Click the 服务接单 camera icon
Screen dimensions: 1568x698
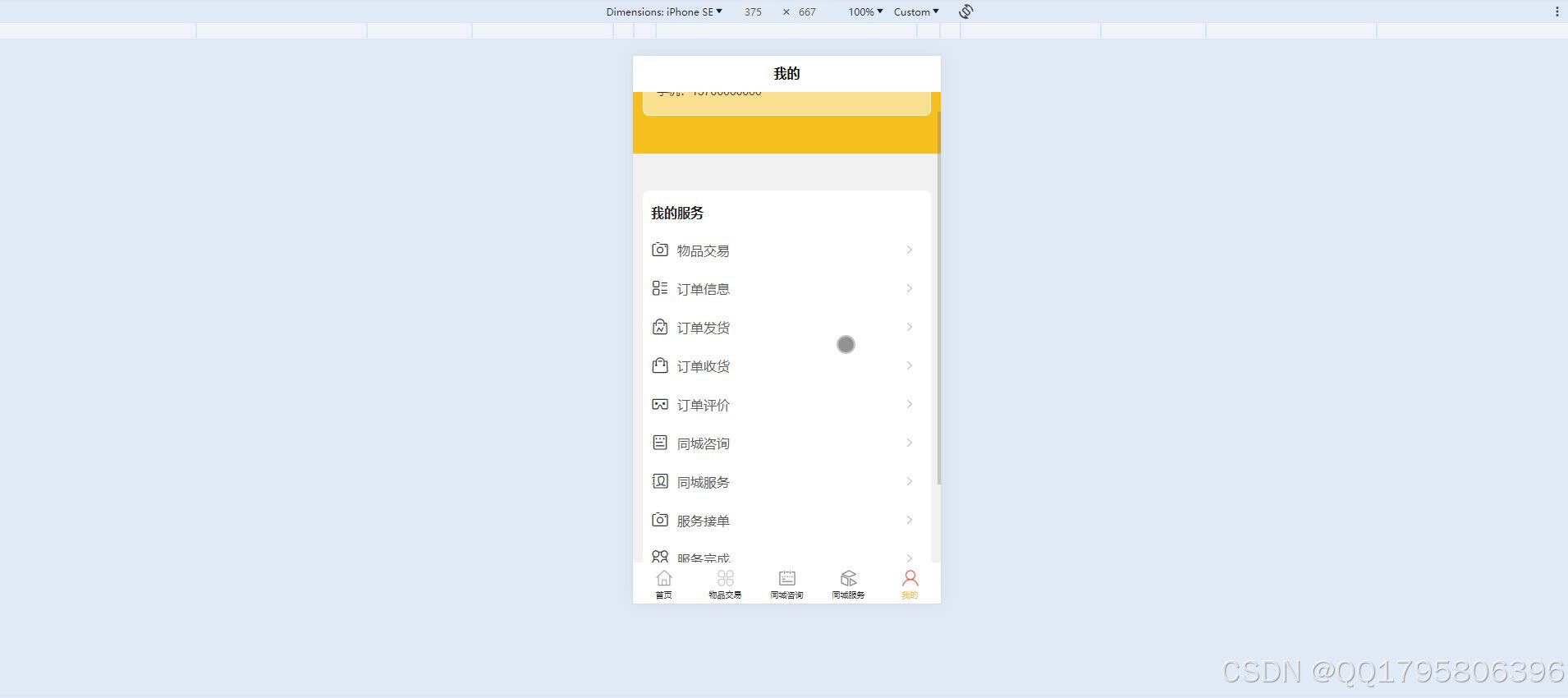point(660,520)
